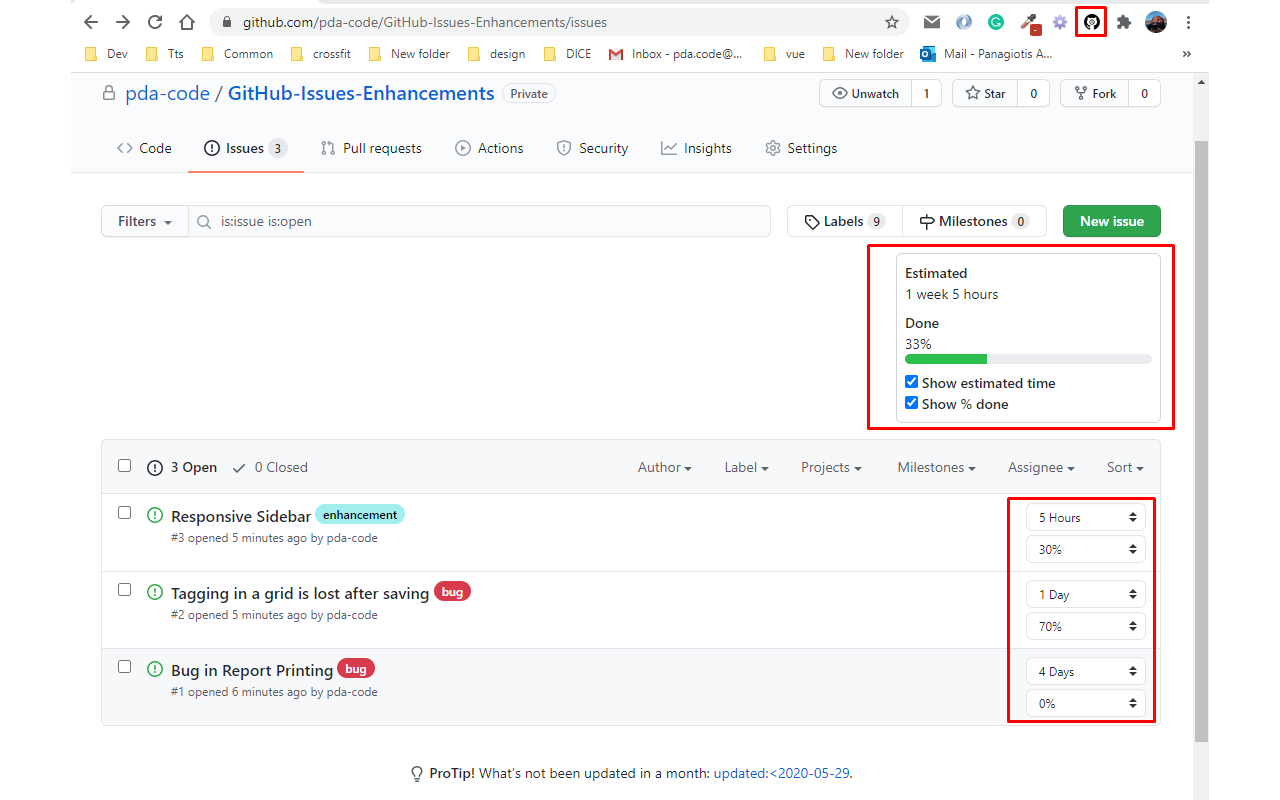Click the green open-issue icon beside Bug in Report Printing
Image resolution: width=1280 pixels, height=800 pixels.
click(x=154, y=668)
